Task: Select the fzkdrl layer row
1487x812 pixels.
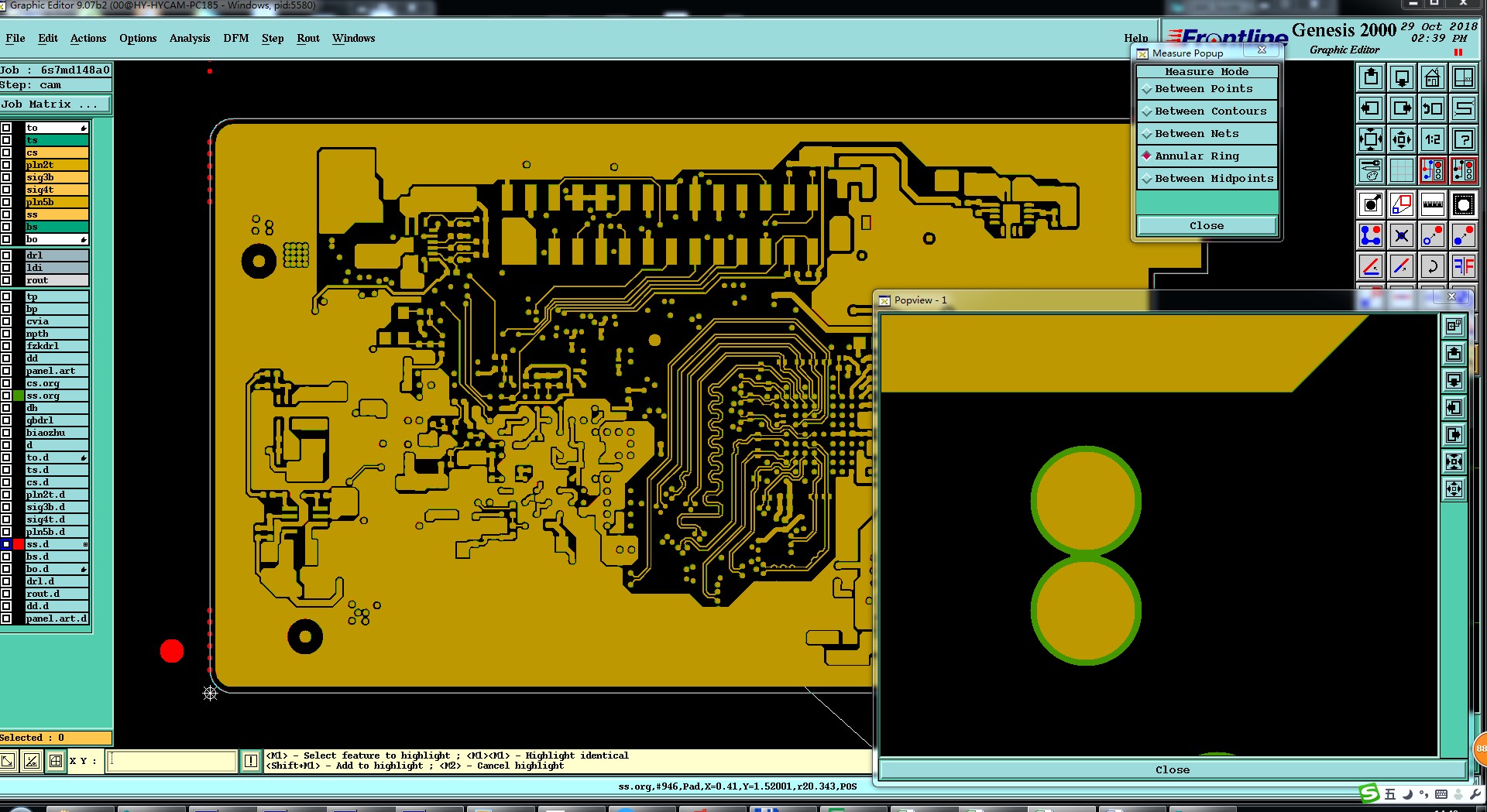Action: click(57, 346)
